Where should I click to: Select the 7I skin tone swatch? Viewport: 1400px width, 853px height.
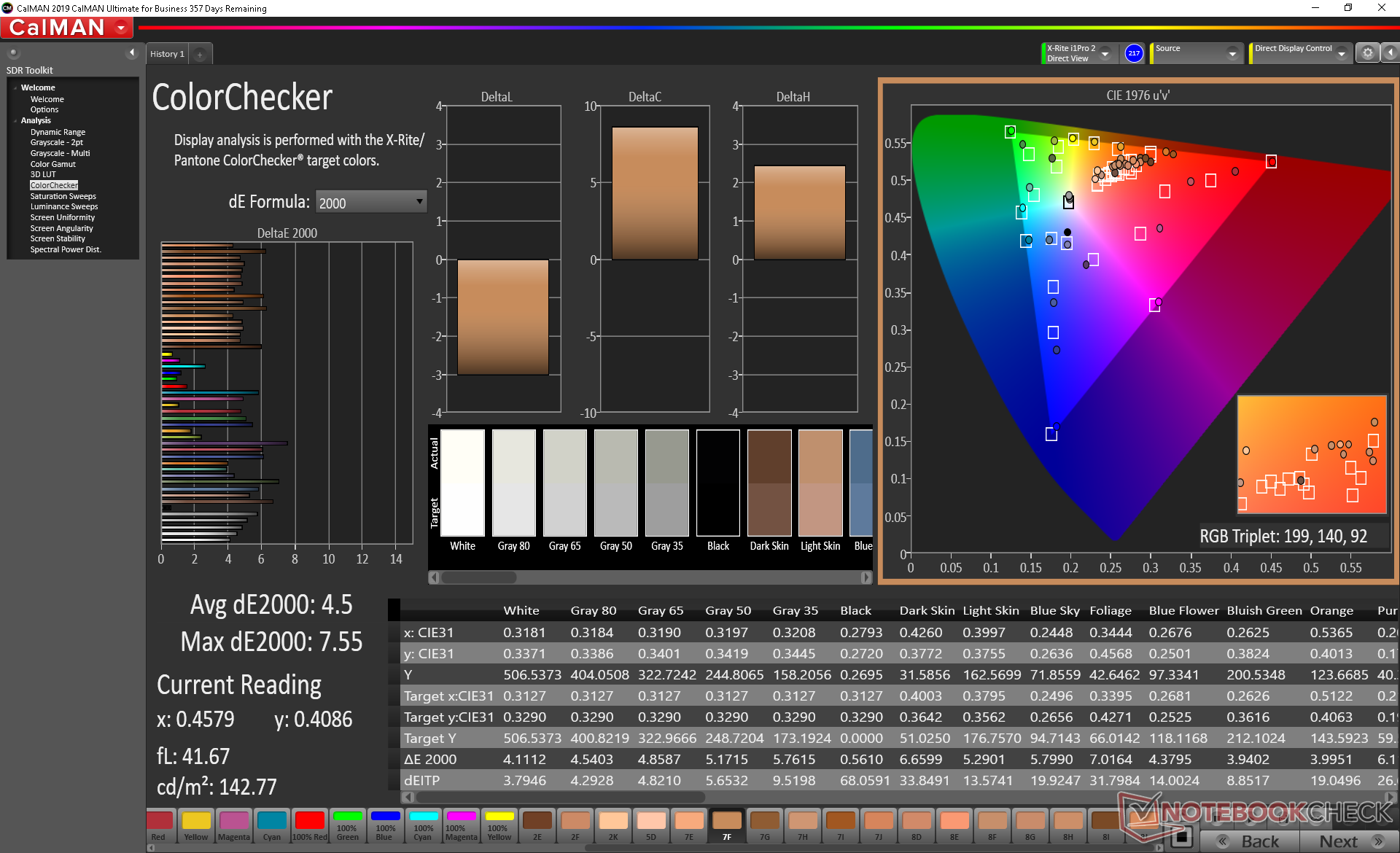tap(840, 825)
